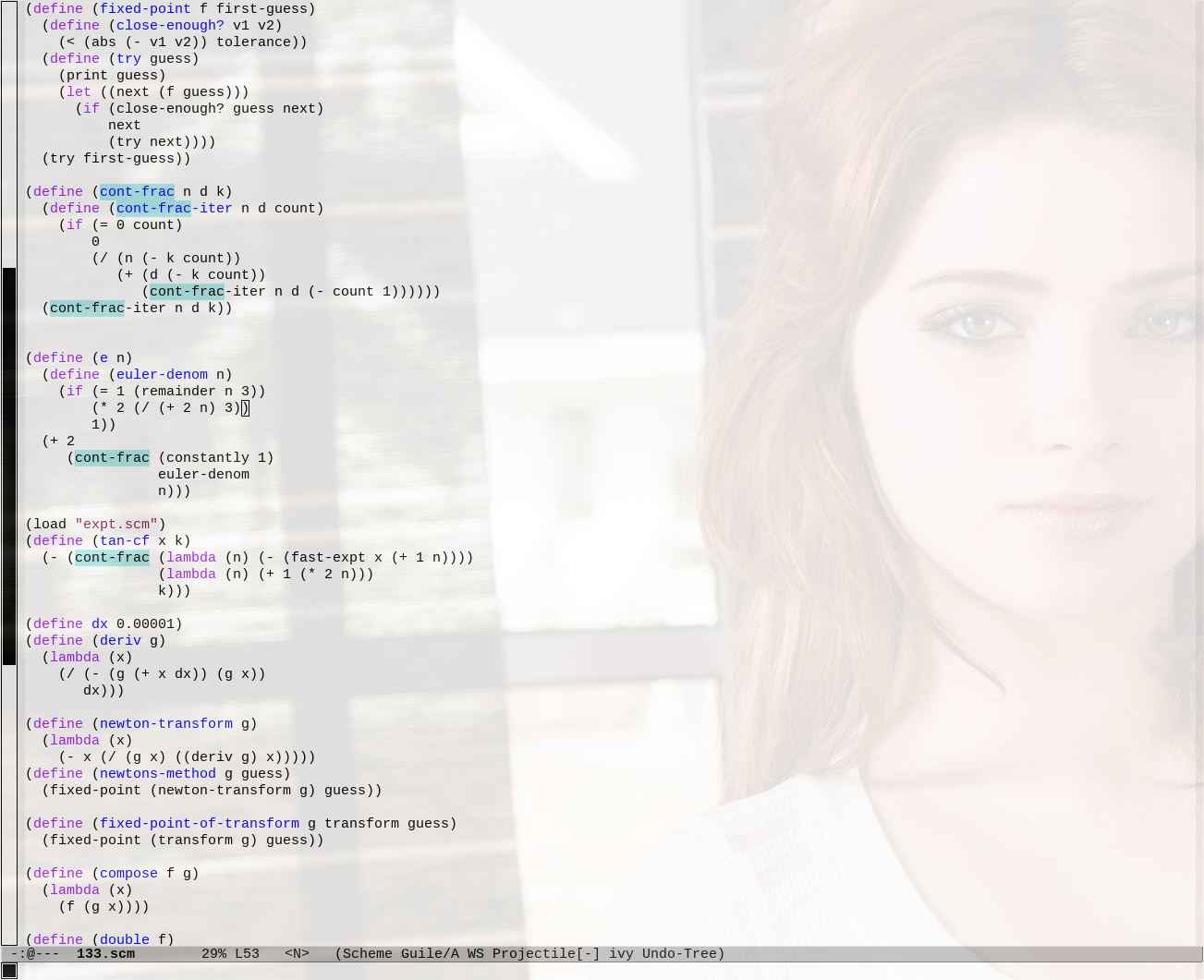The height and width of the screenshot is (980, 1204).
Task: Click the Scheme major mode name
Action: pyautogui.click(x=368, y=953)
